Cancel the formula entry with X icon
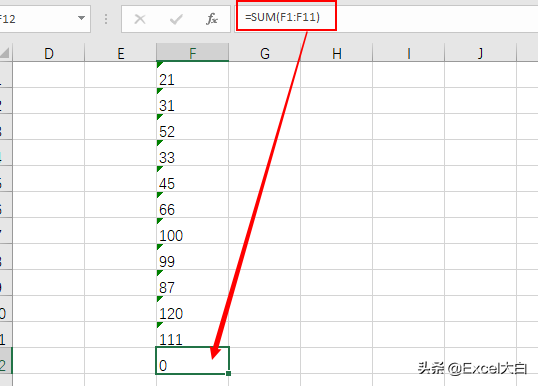 pyautogui.click(x=140, y=19)
